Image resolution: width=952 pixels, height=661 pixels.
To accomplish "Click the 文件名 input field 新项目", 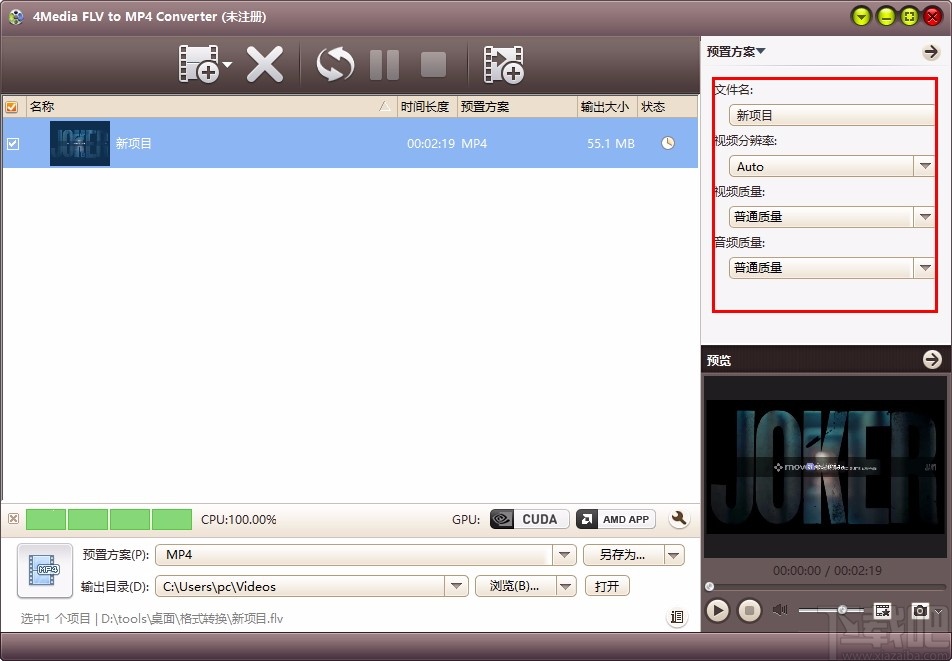I will pos(831,114).
